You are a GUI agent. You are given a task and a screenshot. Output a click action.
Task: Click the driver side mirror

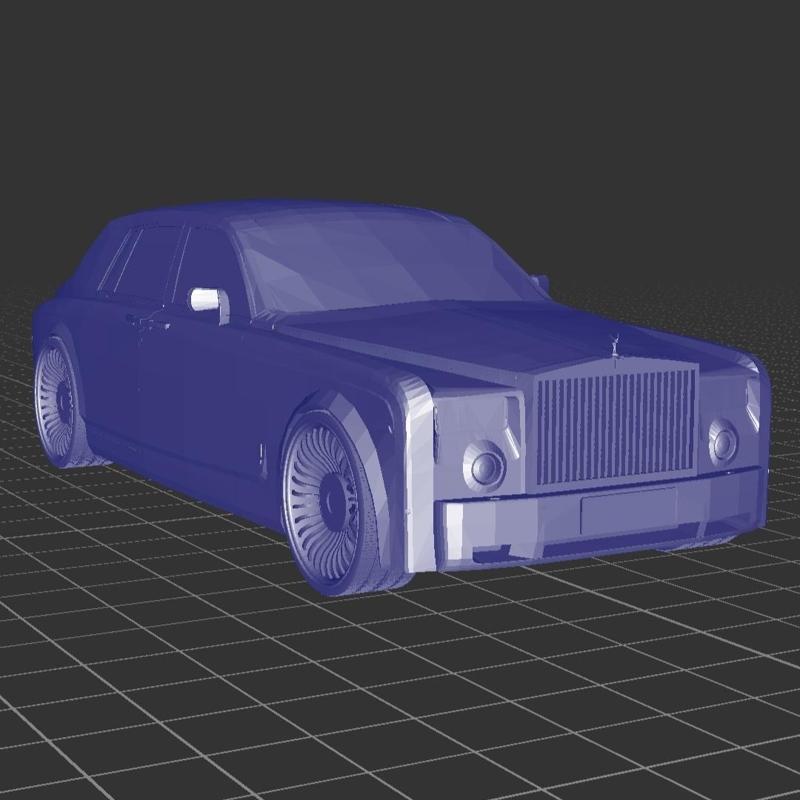[x=205, y=300]
